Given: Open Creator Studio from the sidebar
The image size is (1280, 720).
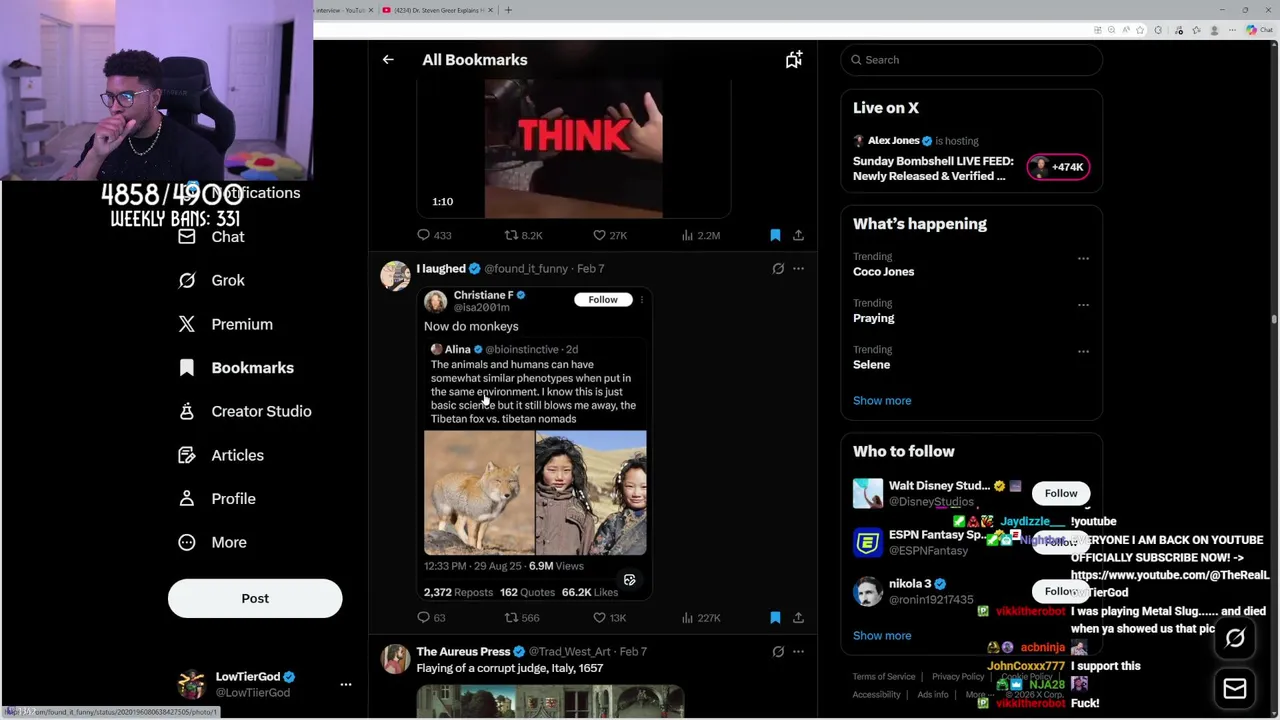Looking at the screenshot, I should tap(261, 411).
